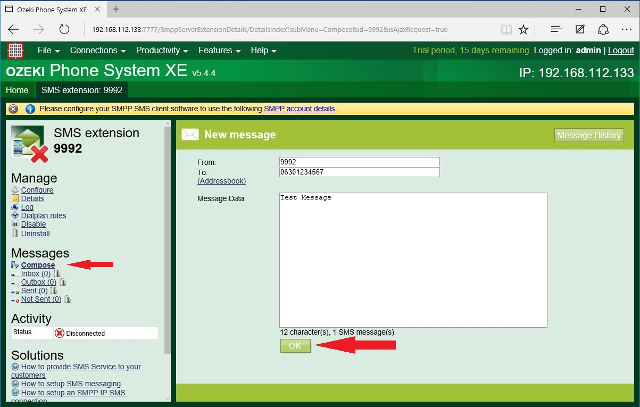View the Log under Manage

pyautogui.click(x=27, y=207)
